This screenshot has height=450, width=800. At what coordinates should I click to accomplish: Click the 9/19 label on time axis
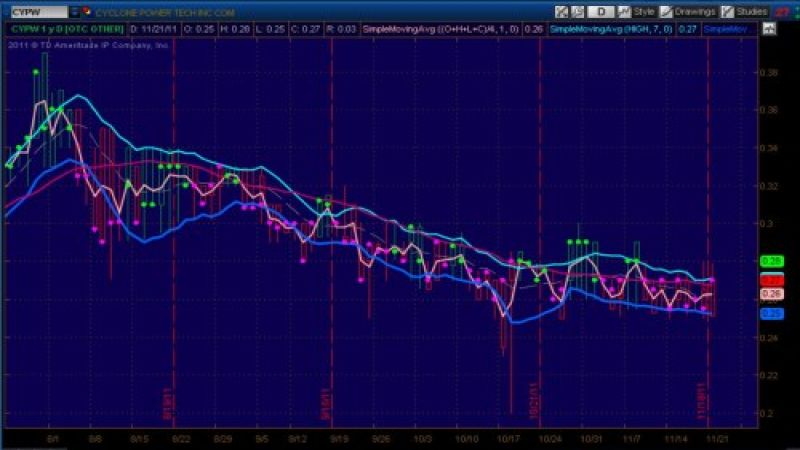339,439
